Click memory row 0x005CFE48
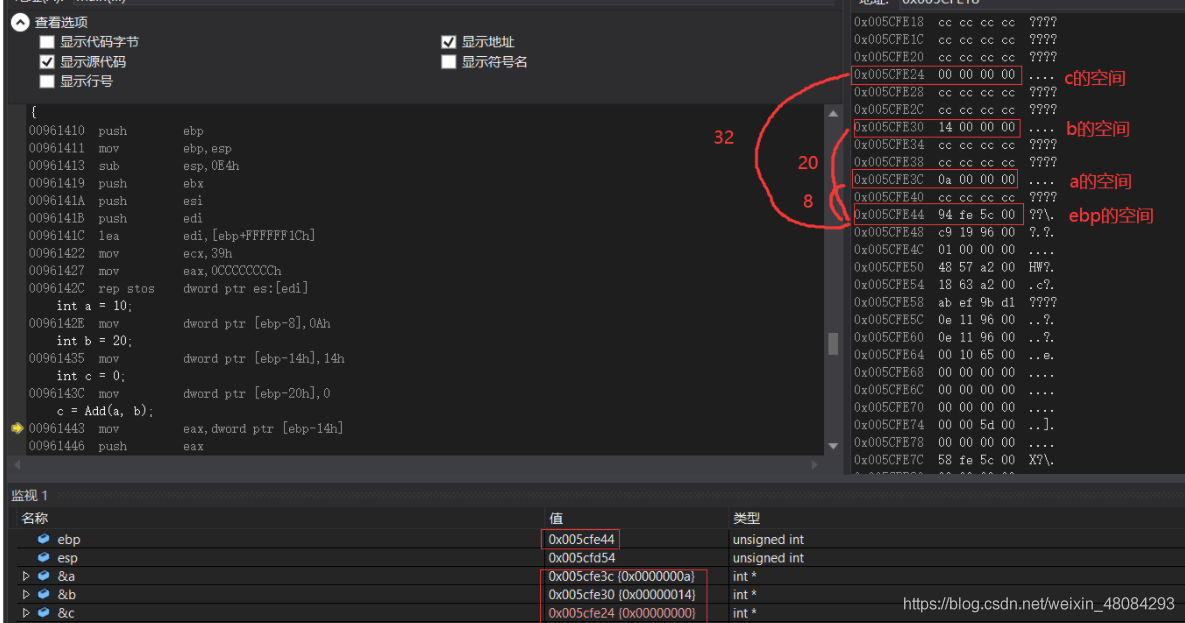The width and height of the screenshot is (1185, 623). tap(954, 232)
